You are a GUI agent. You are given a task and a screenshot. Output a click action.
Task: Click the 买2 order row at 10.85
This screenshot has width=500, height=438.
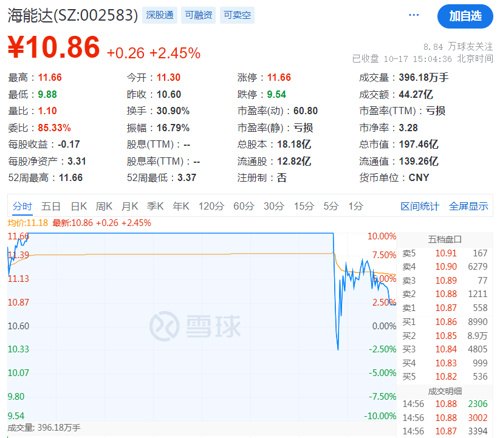coord(445,336)
